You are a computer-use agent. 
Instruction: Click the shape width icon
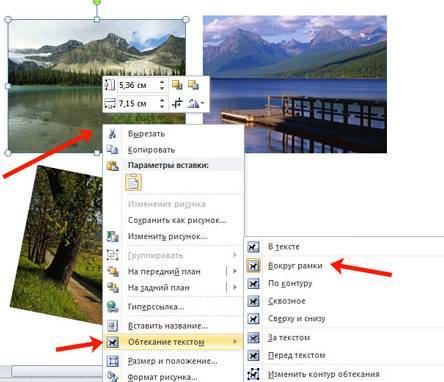click(x=110, y=103)
